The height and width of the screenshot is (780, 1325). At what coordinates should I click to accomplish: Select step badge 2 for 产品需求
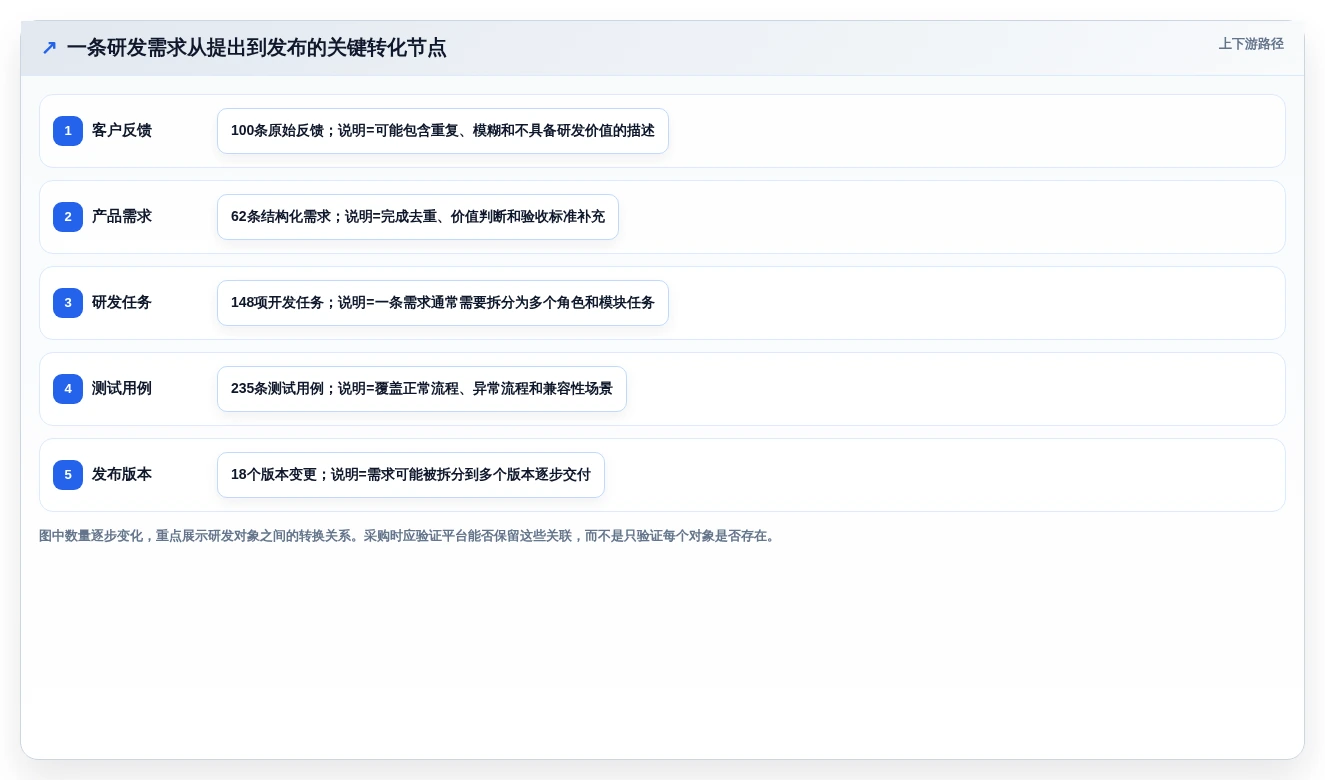tap(68, 217)
